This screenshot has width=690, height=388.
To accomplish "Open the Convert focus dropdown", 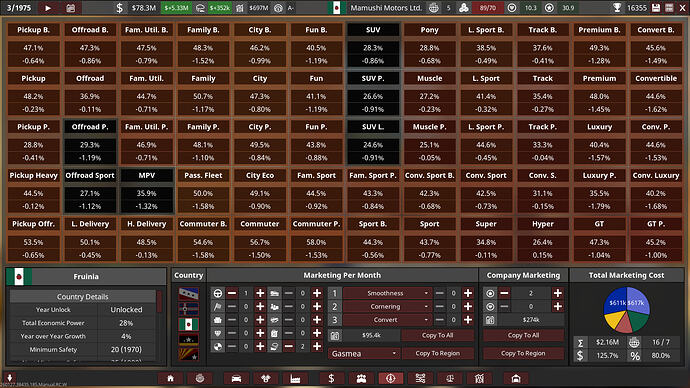I will (387, 320).
